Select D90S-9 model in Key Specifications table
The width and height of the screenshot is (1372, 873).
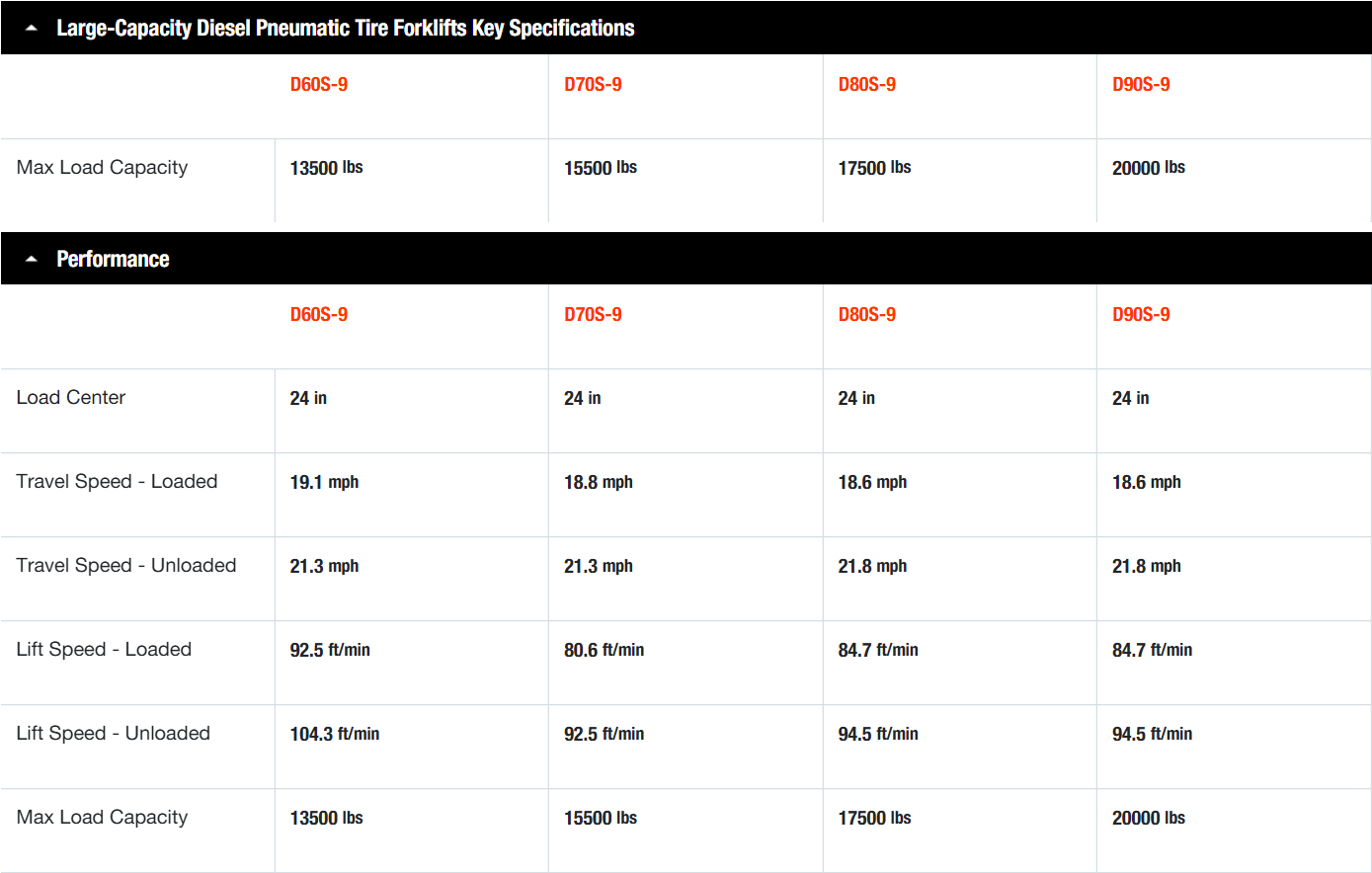(1140, 84)
